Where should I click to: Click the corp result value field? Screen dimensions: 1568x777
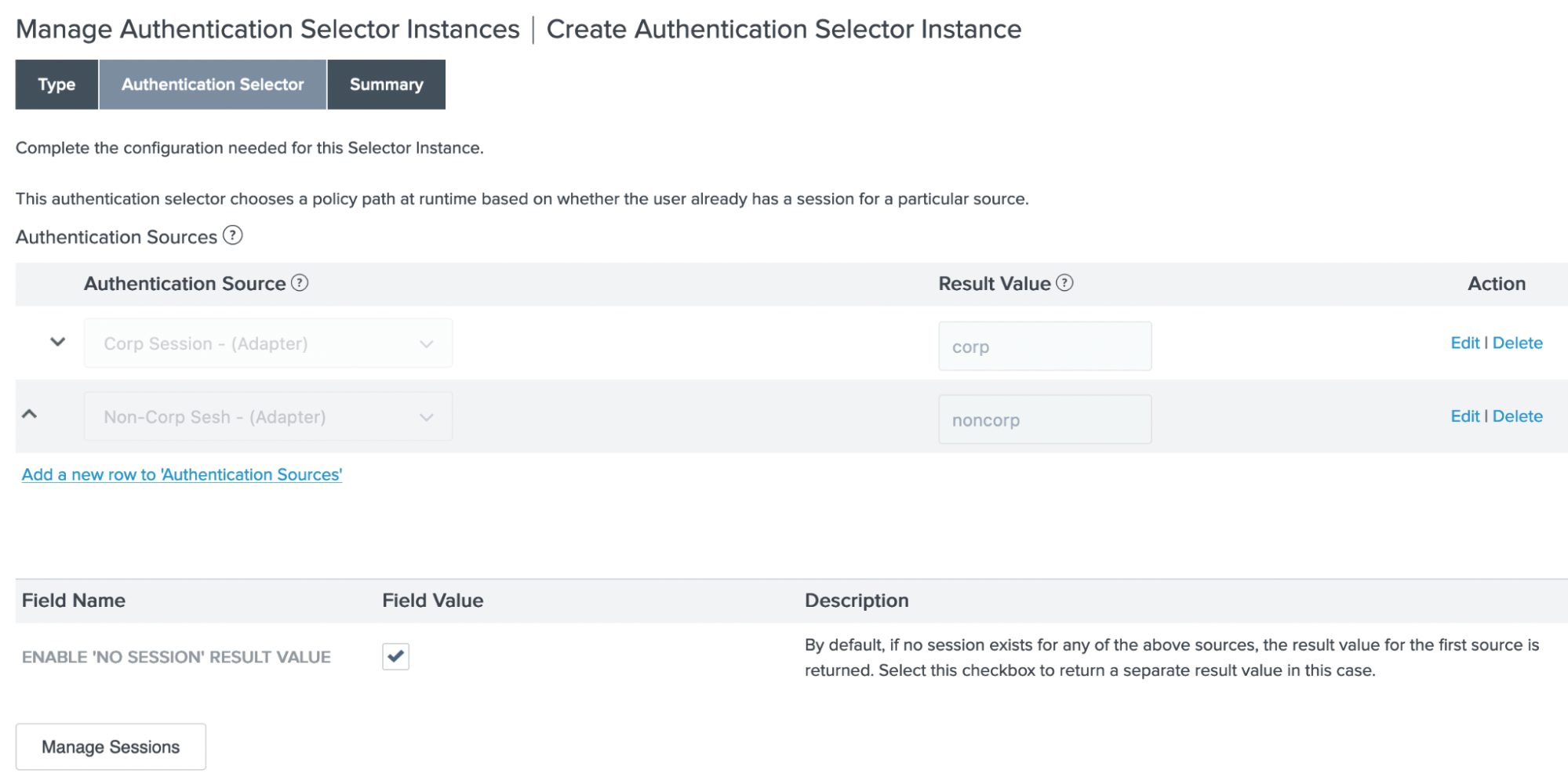click(1045, 346)
